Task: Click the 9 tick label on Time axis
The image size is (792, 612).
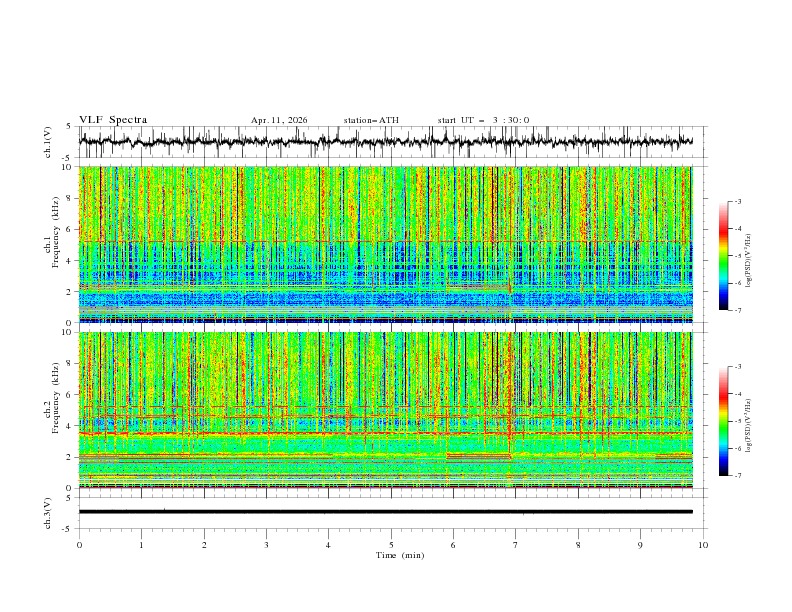Action: (640, 545)
